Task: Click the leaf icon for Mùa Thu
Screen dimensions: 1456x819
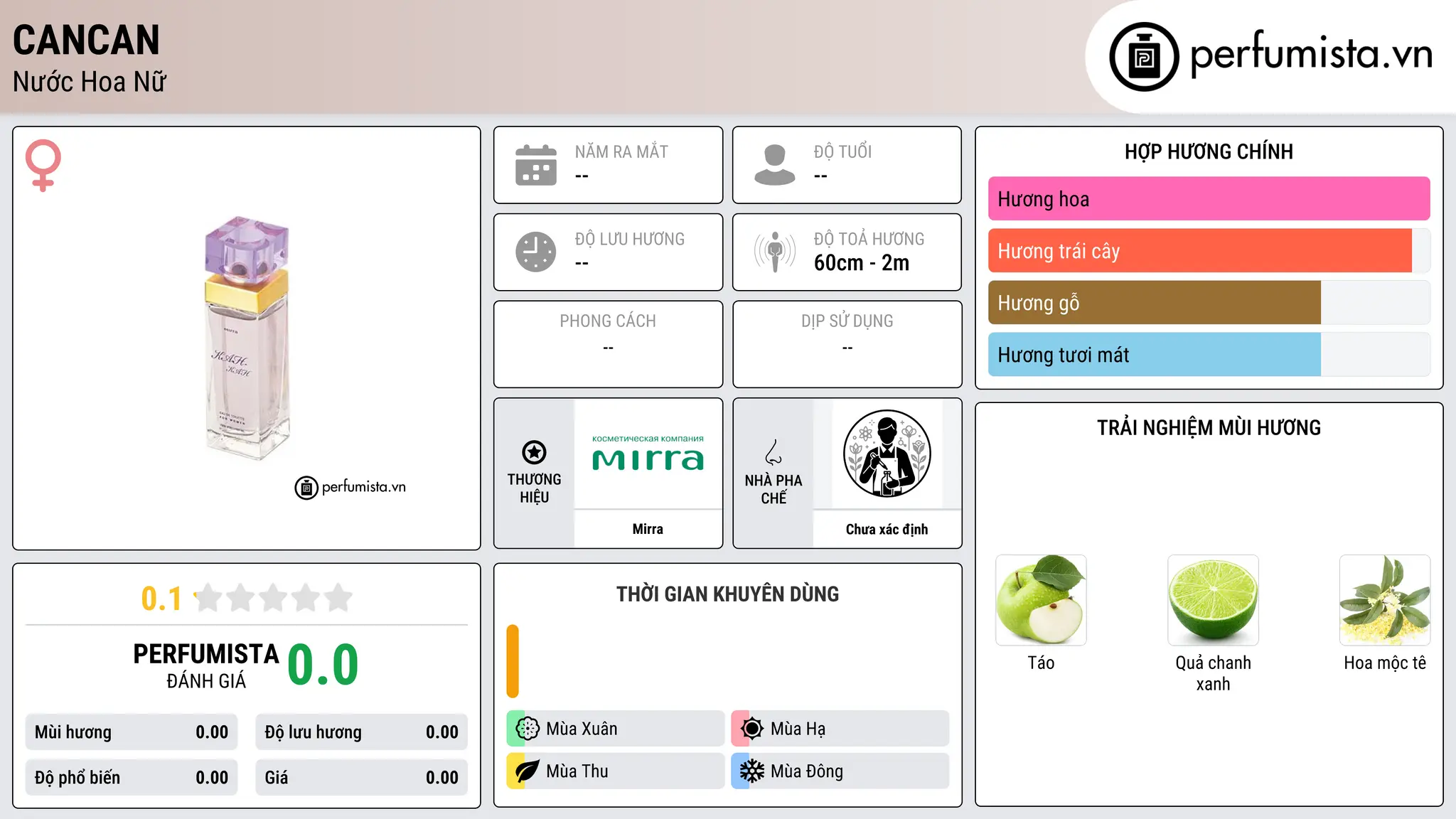Action: 528,771
